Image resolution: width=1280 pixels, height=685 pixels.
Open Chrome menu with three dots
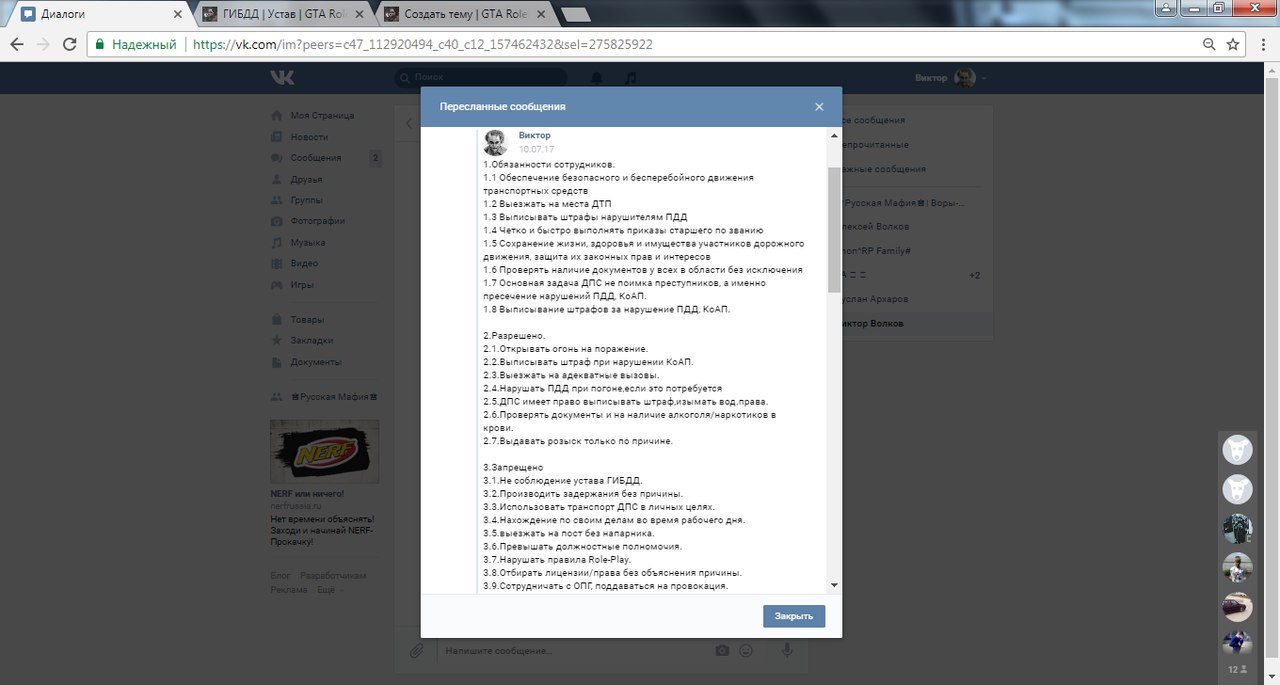click(x=1261, y=44)
